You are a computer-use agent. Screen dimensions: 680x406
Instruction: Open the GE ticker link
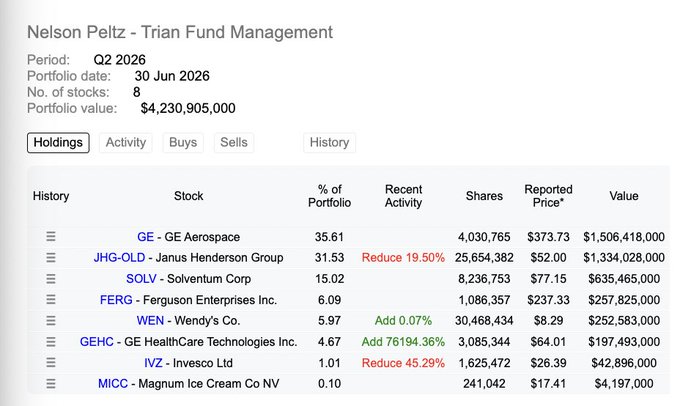click(145, 237)
